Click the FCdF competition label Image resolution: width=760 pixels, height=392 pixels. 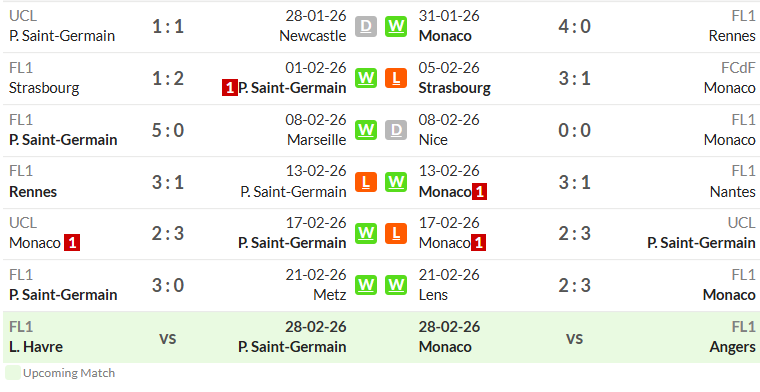click(738, 68)
